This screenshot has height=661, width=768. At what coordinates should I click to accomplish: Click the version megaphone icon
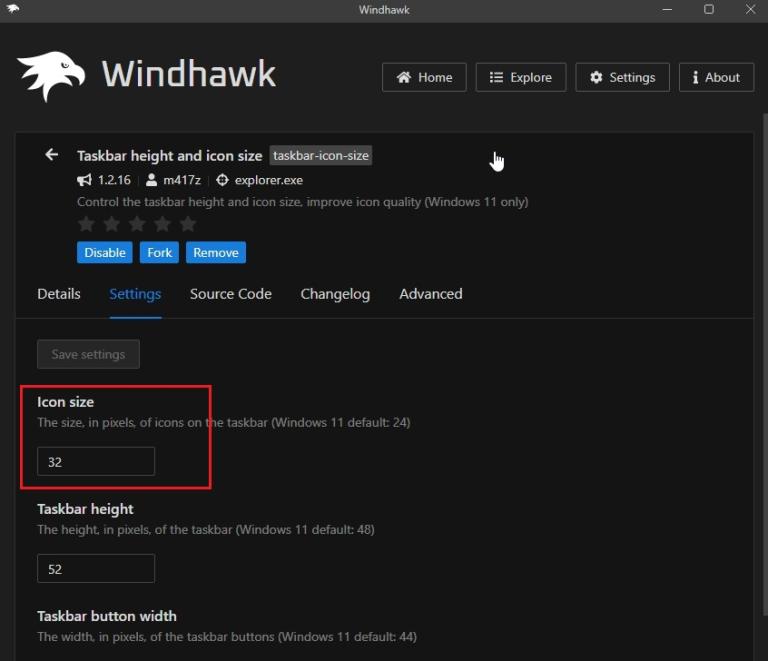(x=85, y=181)
